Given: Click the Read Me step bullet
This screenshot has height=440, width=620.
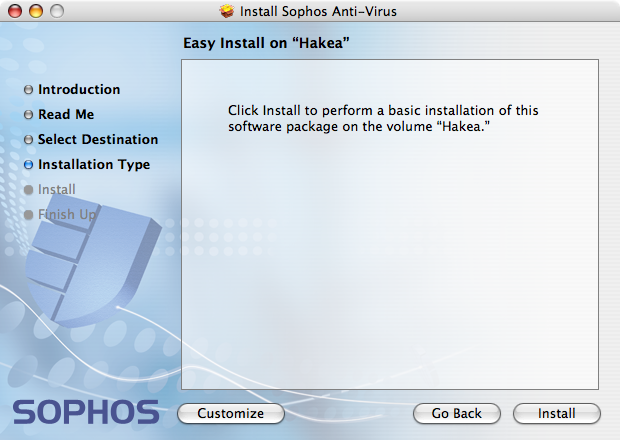Looking at the screenshot, I should click(28, 115).
